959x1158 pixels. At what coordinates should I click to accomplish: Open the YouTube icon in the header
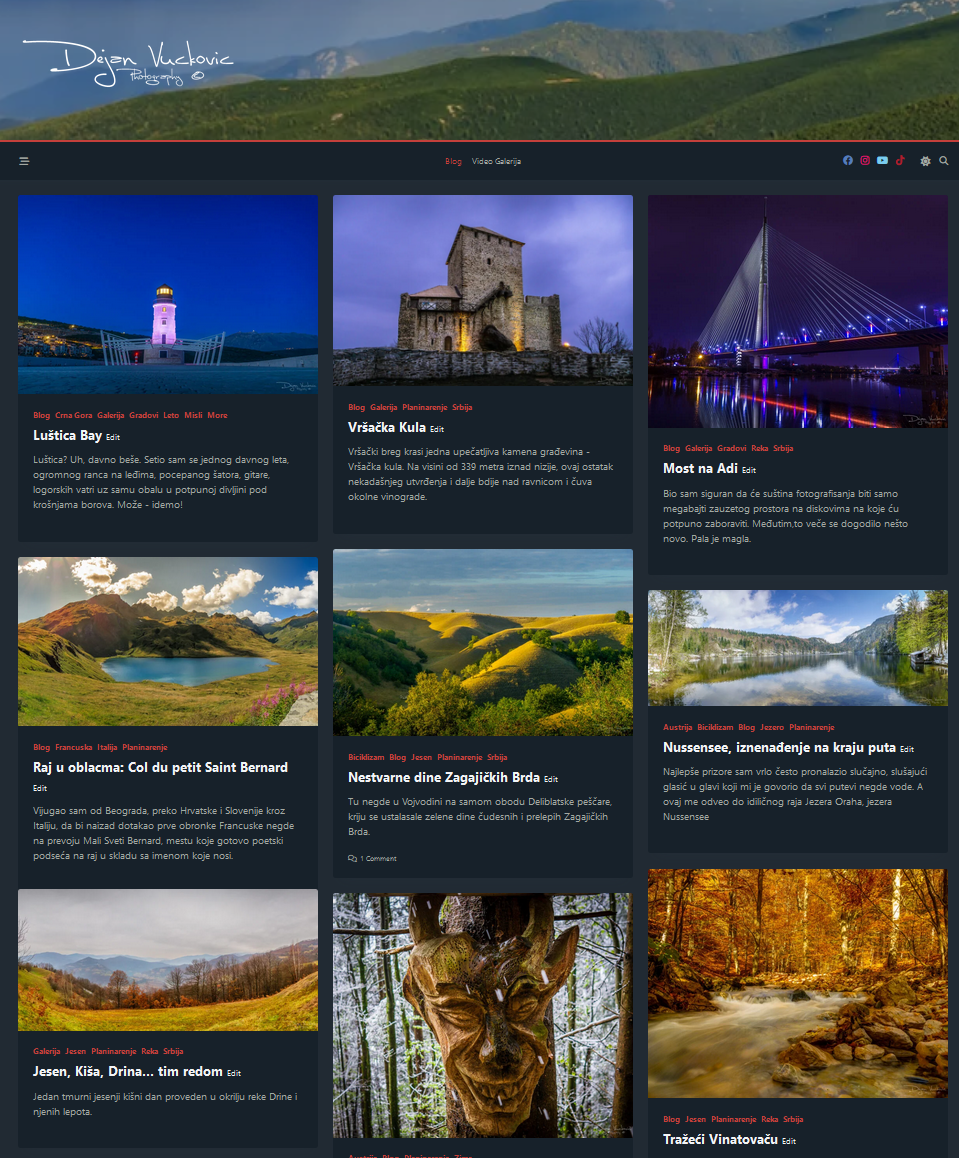pyautogui.click(x=881, y=160)
